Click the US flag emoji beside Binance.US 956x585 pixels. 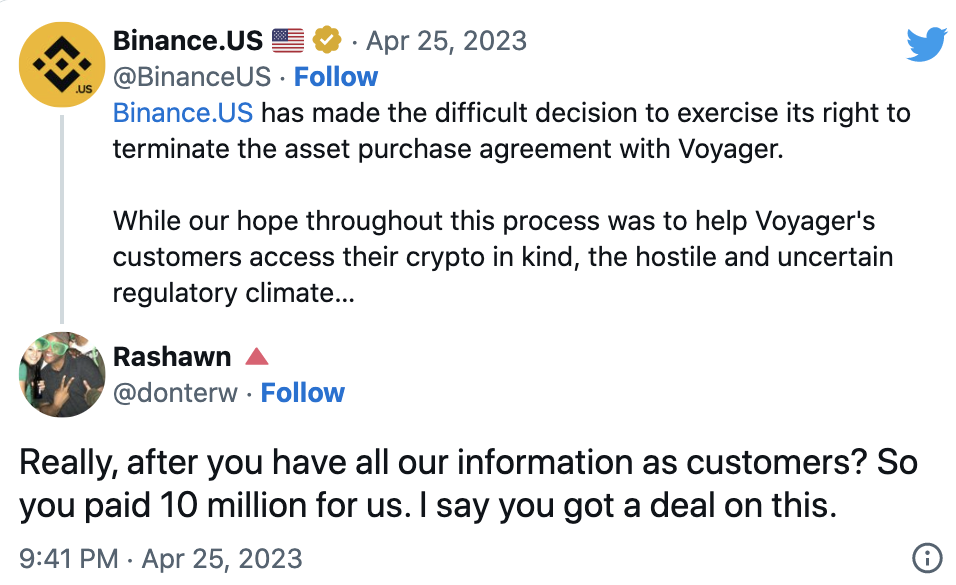pos(287,41)
